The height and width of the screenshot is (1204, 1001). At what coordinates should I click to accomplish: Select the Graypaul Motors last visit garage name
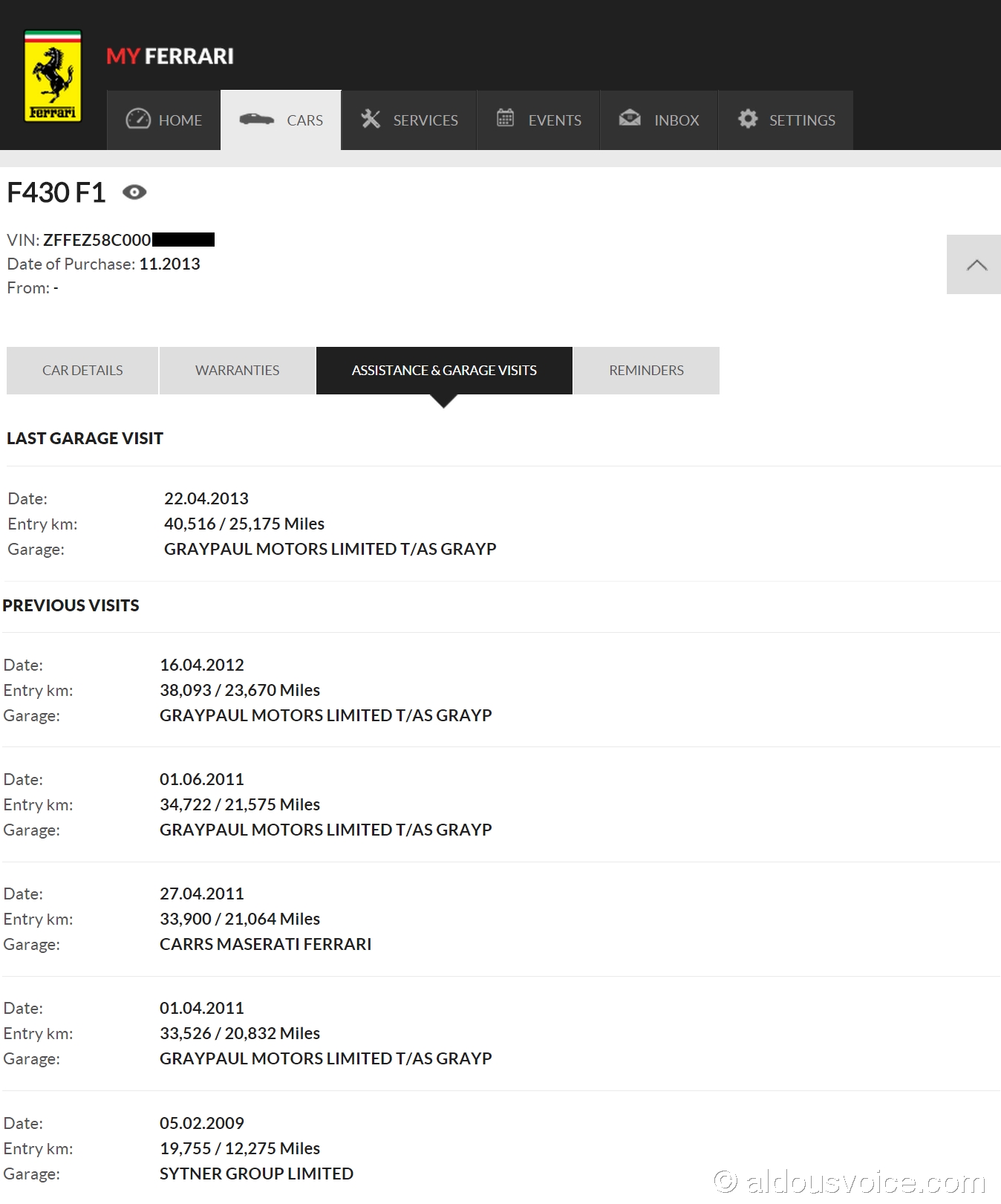click(330, 549)
